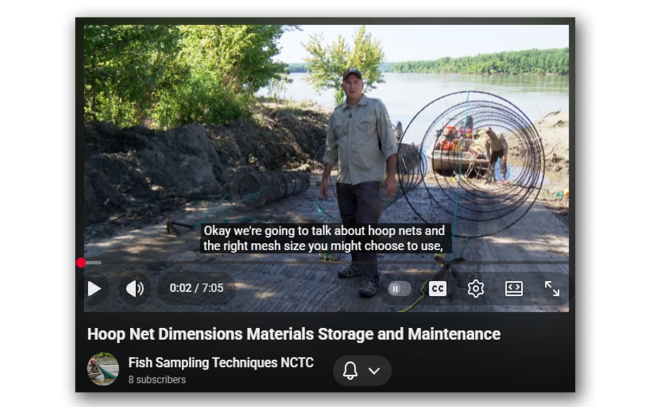Toggle the autoplay switch
Image resolution: width=650 pixels, height=407 pixels.
[399, 289]
